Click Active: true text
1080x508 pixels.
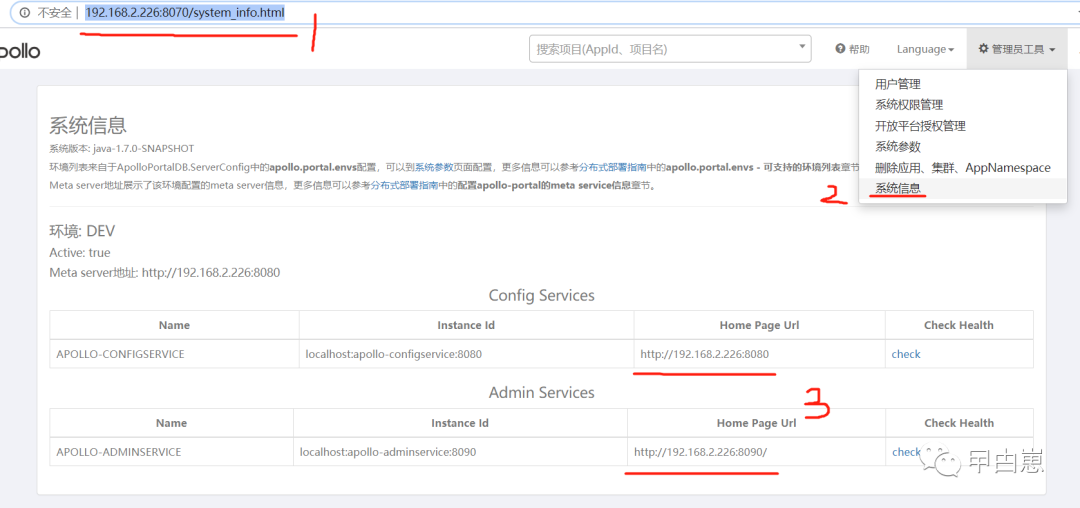point(80,253)
